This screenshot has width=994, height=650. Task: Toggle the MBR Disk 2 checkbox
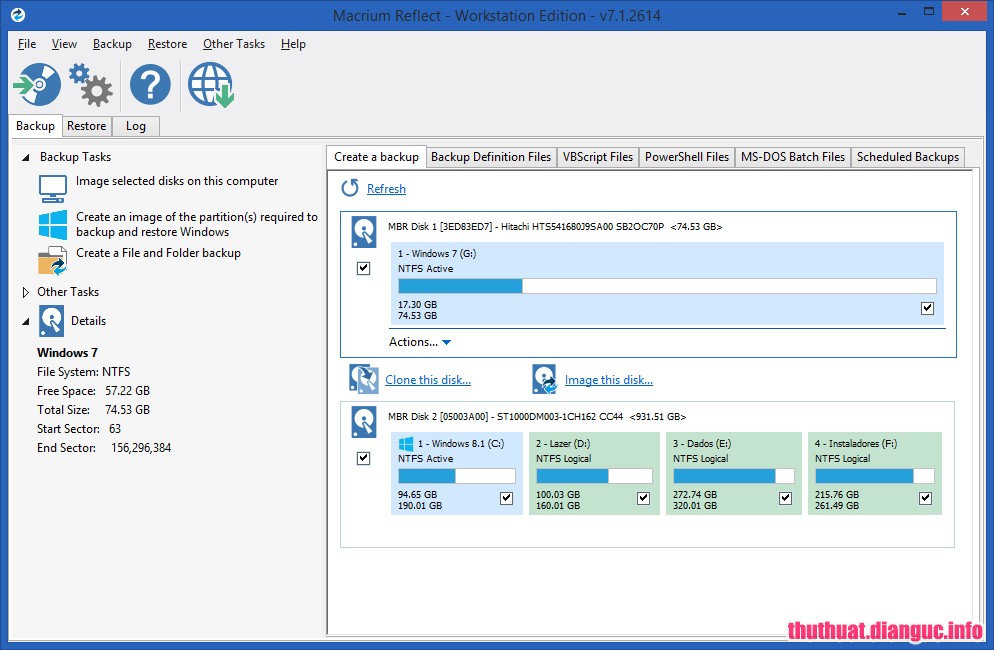click(x=363, y=458)
